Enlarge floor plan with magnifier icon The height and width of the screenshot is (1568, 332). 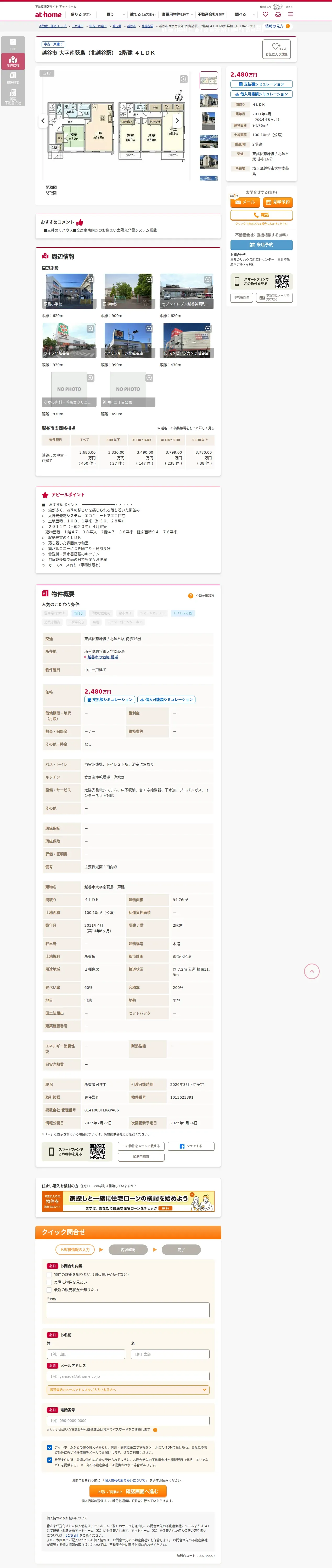pos(183,79)
